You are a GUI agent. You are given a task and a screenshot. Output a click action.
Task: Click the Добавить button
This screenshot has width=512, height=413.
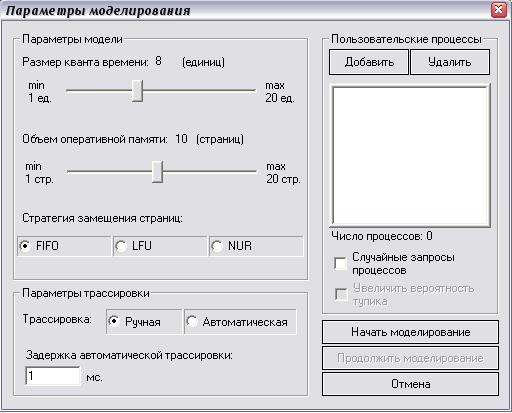click(x=369, y=62)
